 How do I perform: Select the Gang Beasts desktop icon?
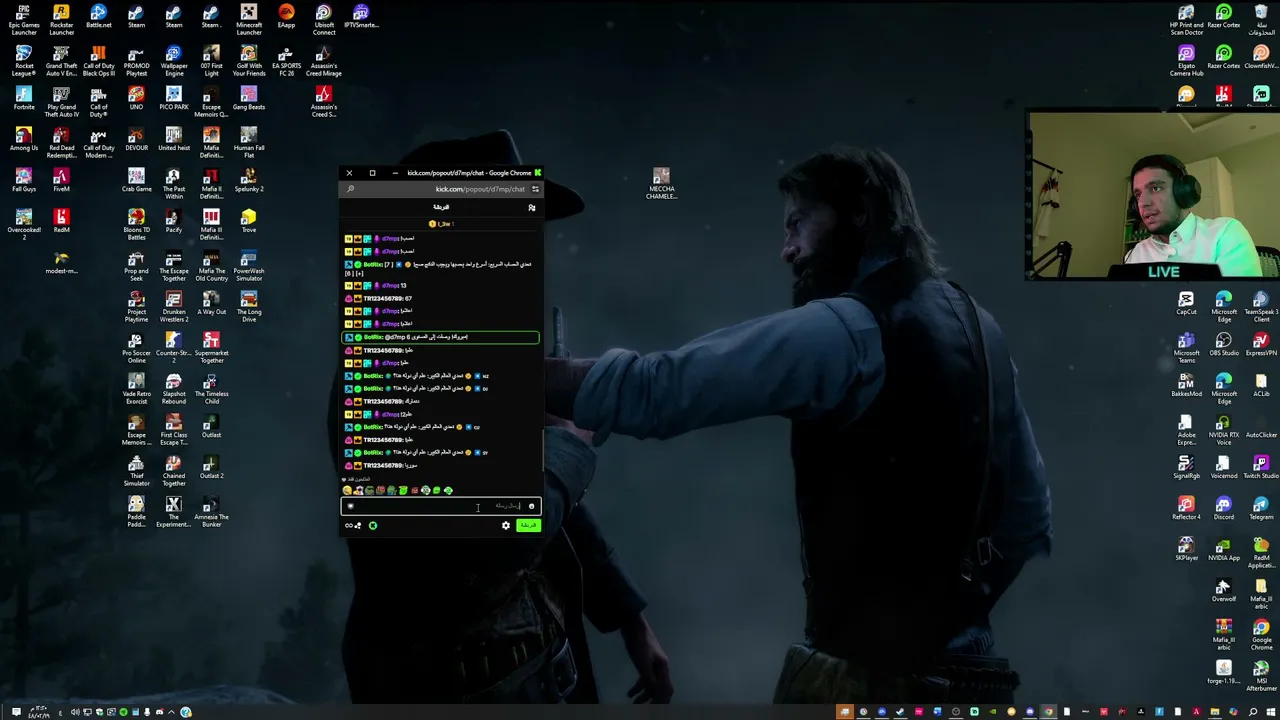[249, 98]
